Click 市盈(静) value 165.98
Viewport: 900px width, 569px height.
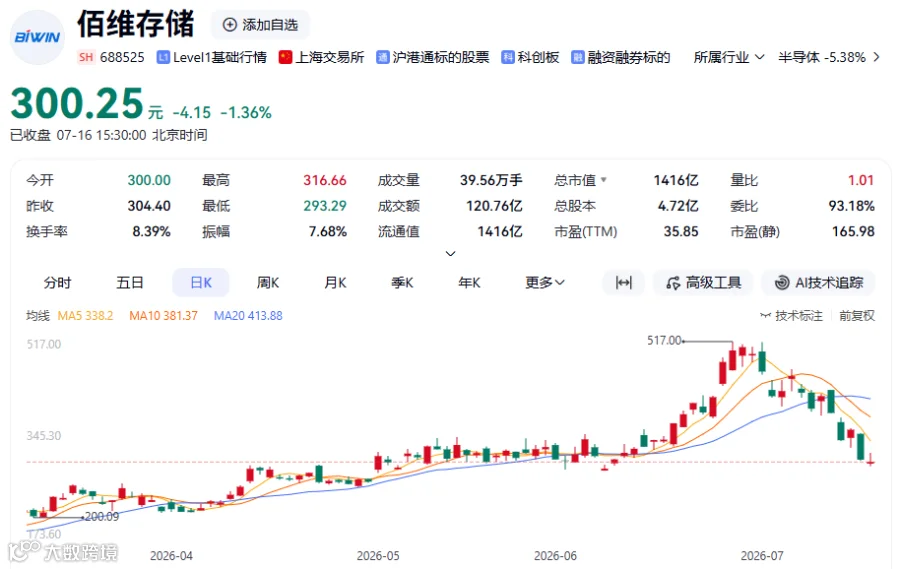coord(854,231)
